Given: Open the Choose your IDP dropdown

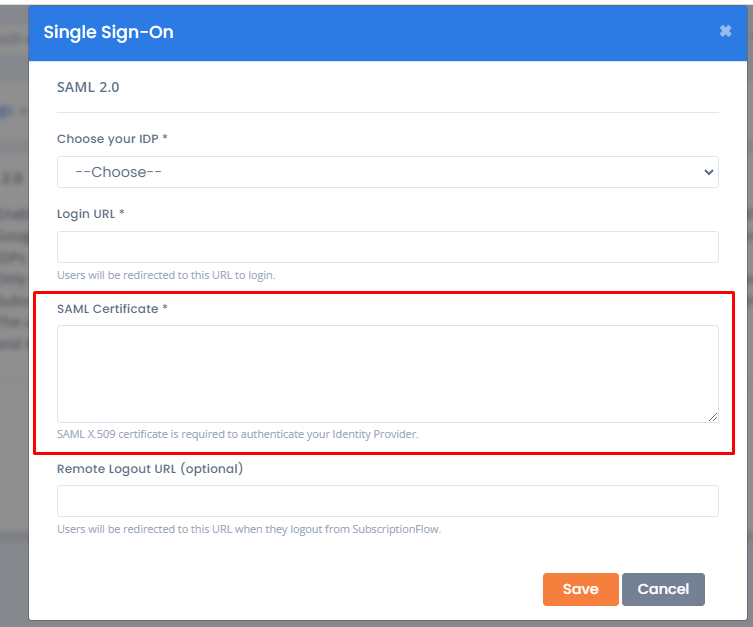Looking at the screenshot, I should click(388, 172).
